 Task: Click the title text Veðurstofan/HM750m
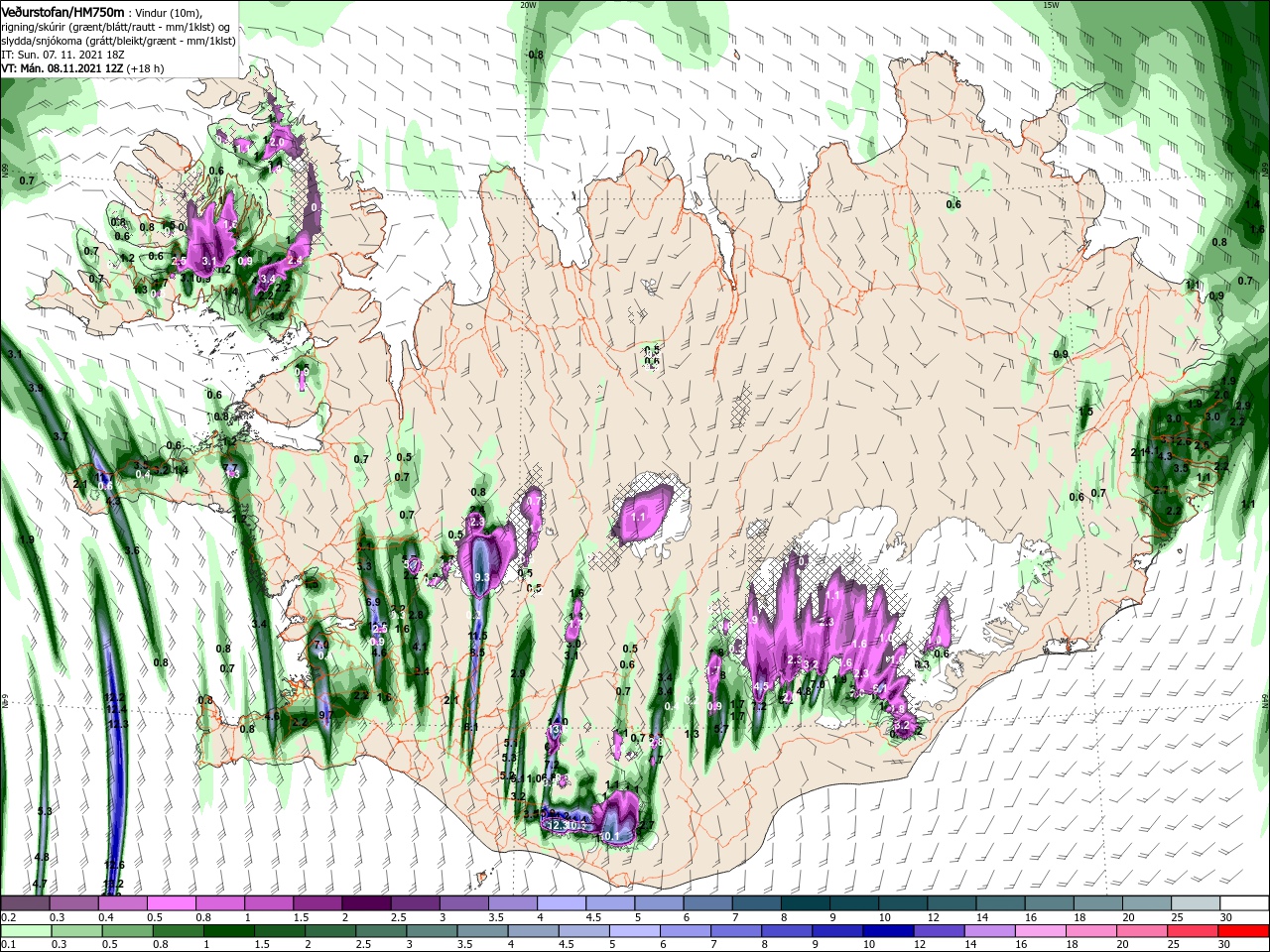(63, 11)
